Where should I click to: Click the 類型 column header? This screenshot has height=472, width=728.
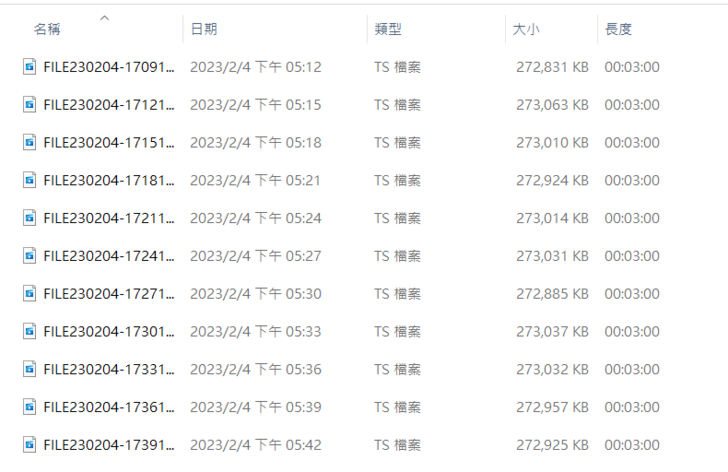pyautogui.click(x=388, y=29)
